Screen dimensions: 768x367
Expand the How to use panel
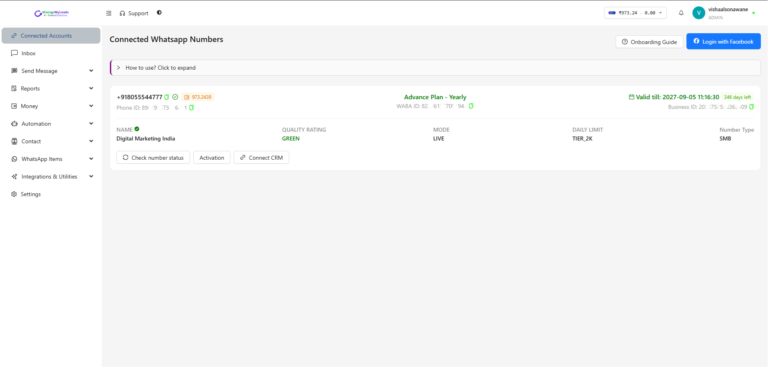click(x=435, y=68)
